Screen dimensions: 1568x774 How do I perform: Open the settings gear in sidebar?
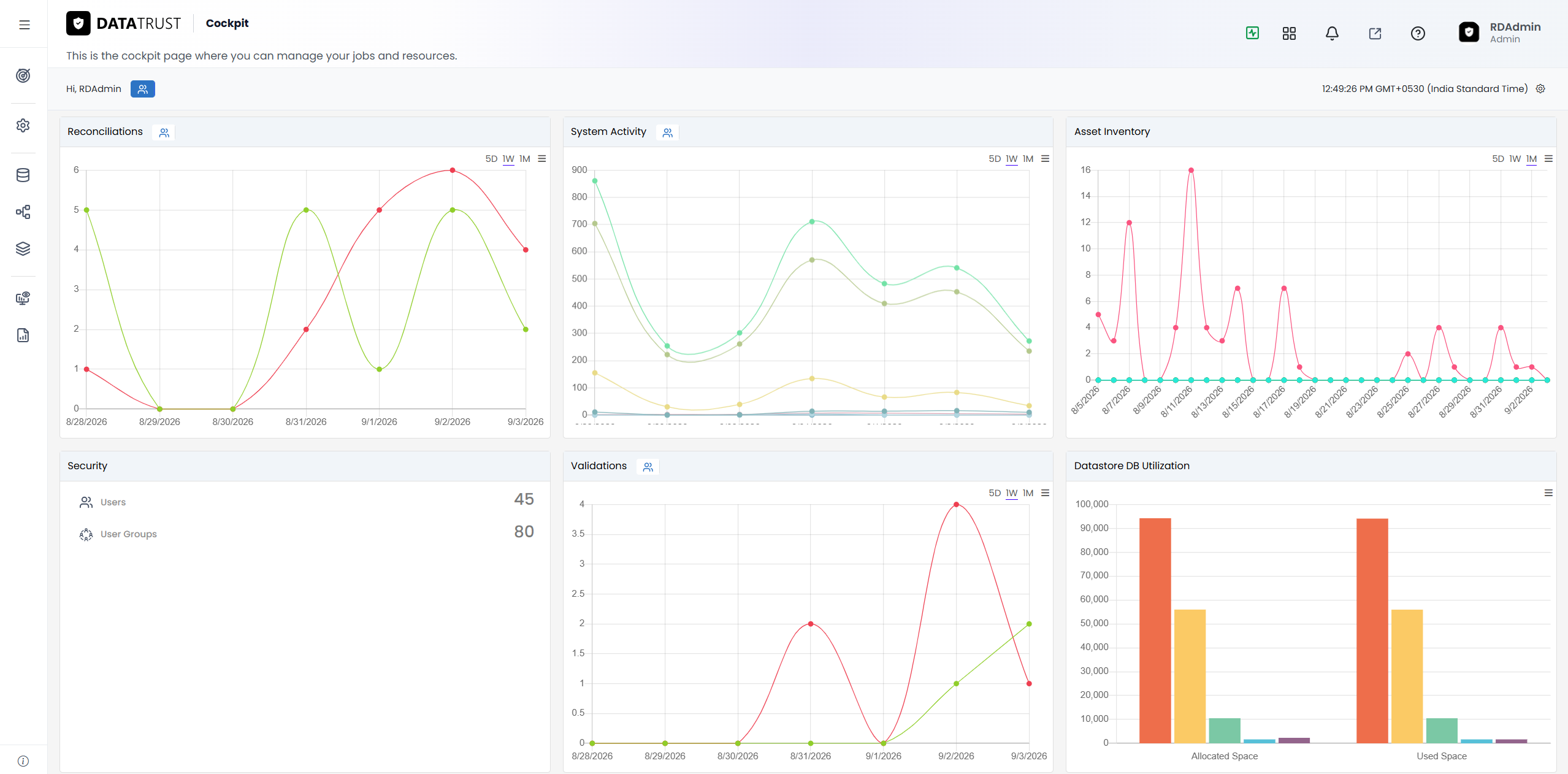tap(23, 125)
